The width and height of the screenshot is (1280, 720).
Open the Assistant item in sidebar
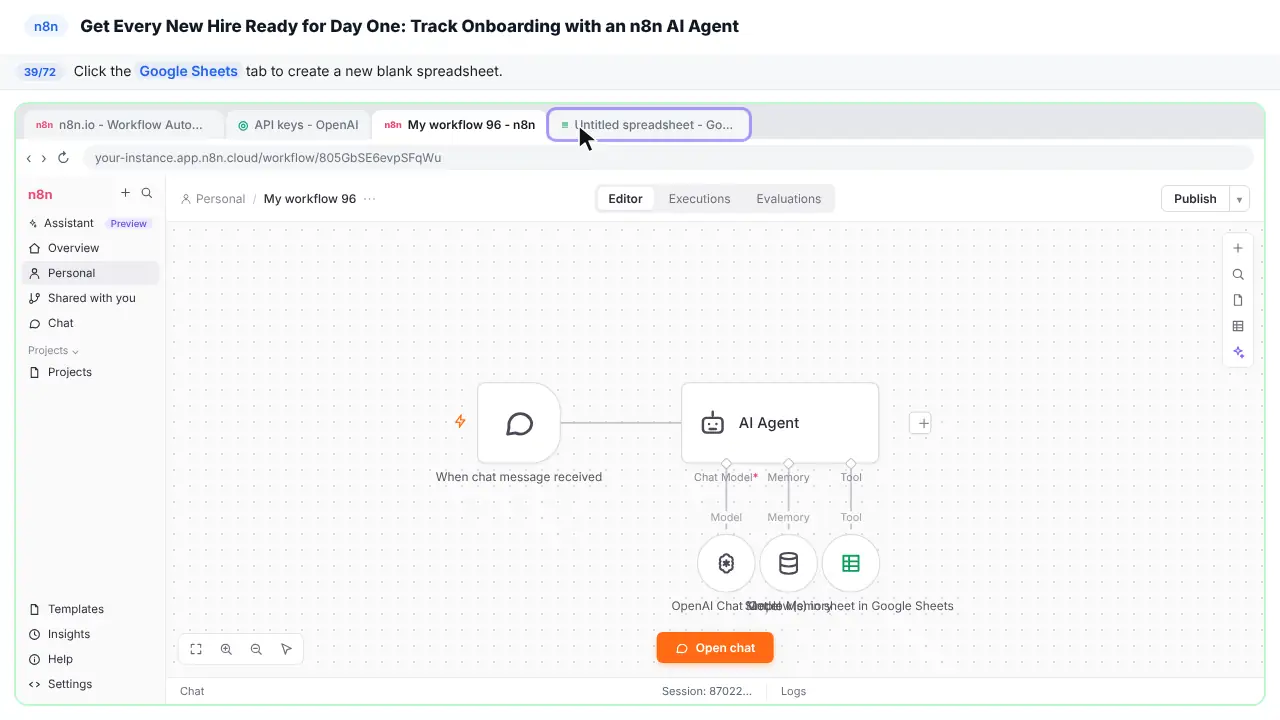(x=90, y=223)
